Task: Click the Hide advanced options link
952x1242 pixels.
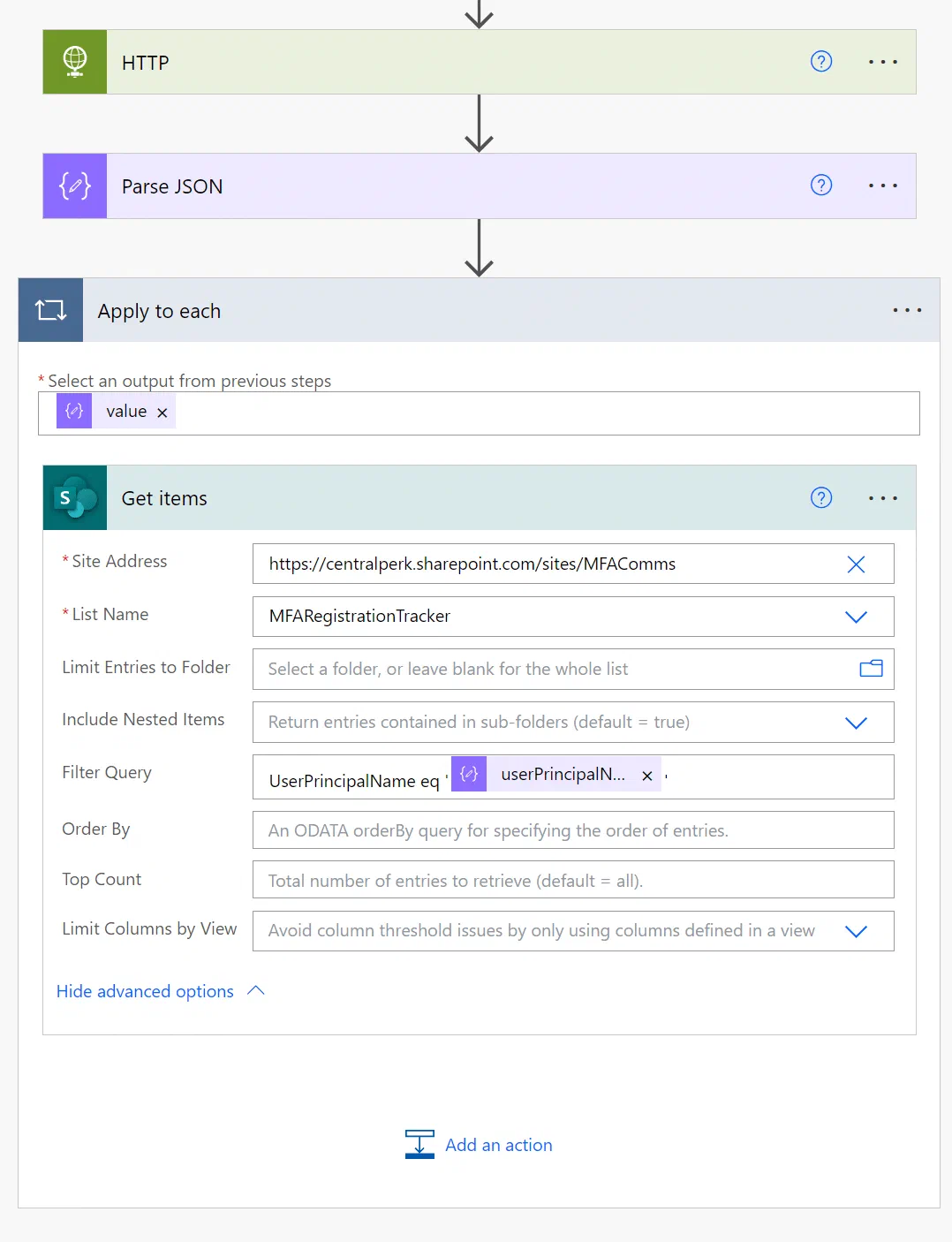Action: coord(145,991)
